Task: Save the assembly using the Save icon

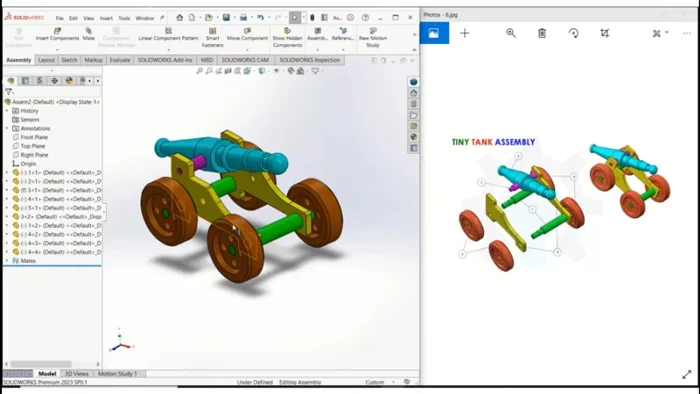Action: 226,17
